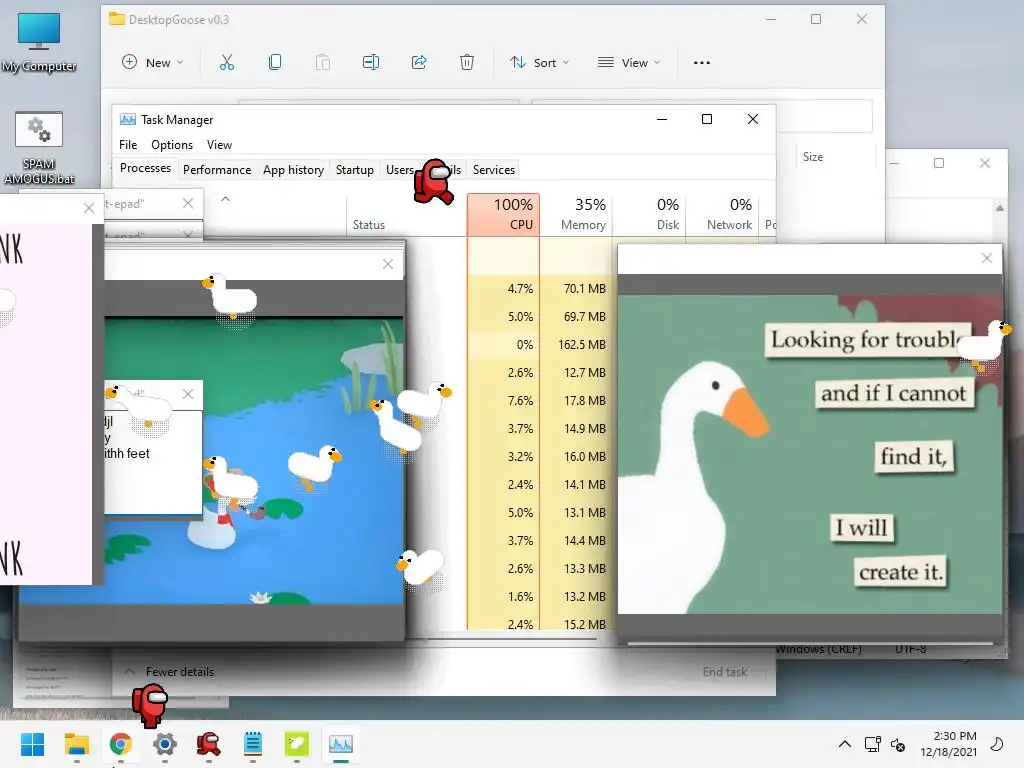
Task: Click the Rename icon in Explorer toolbar
Action: tap(371, 63)
